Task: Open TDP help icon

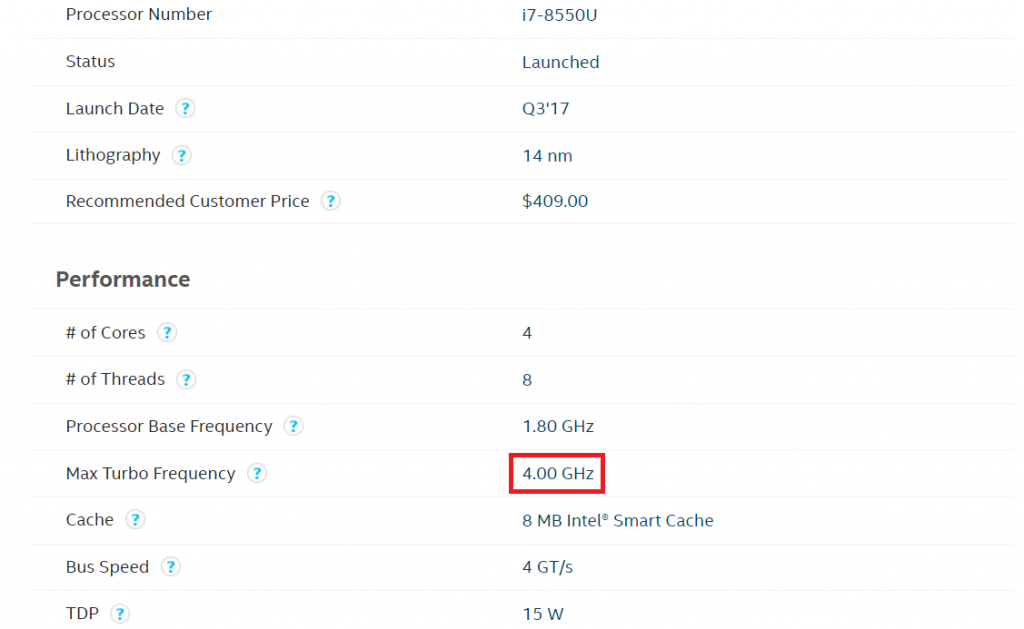Action: 119,614
